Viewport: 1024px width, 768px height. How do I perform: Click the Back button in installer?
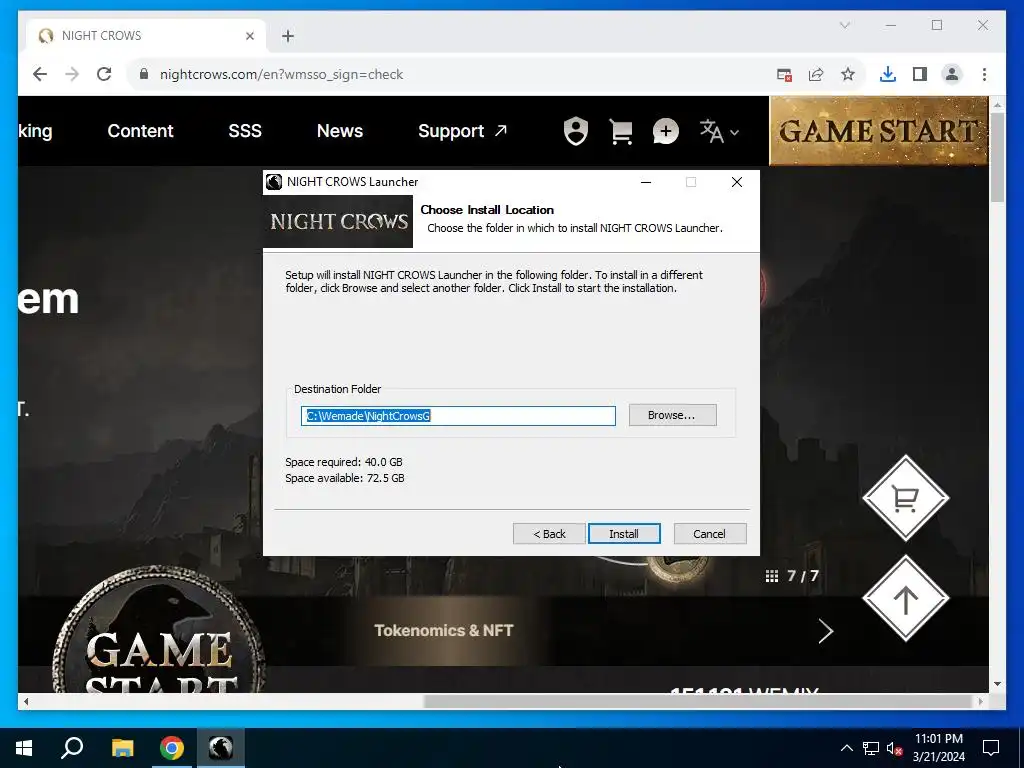click(x=549, y=534)
